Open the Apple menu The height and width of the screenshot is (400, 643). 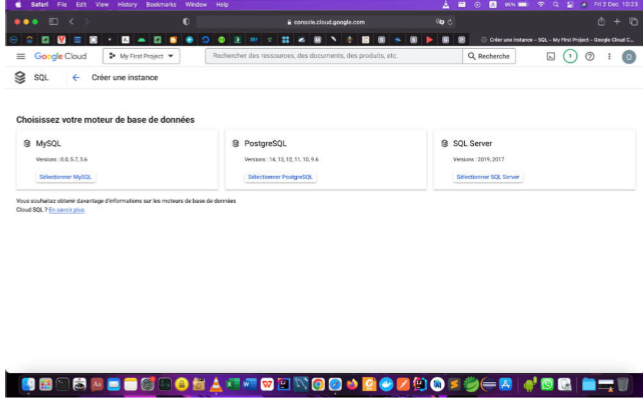18,5
